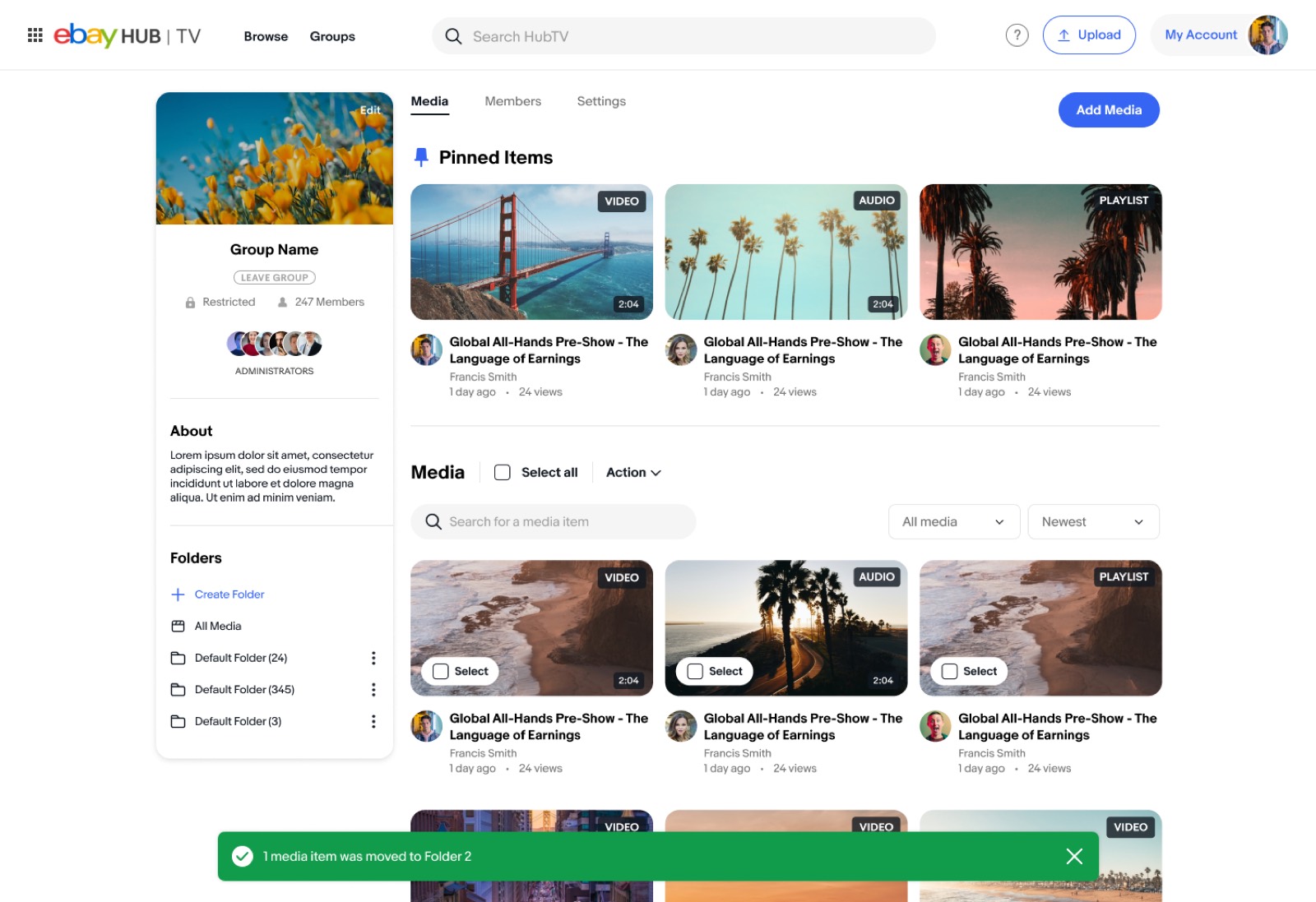Open the app grid launcher icon
Screen dimensions: 1316x902
click(x=35, y=35)
